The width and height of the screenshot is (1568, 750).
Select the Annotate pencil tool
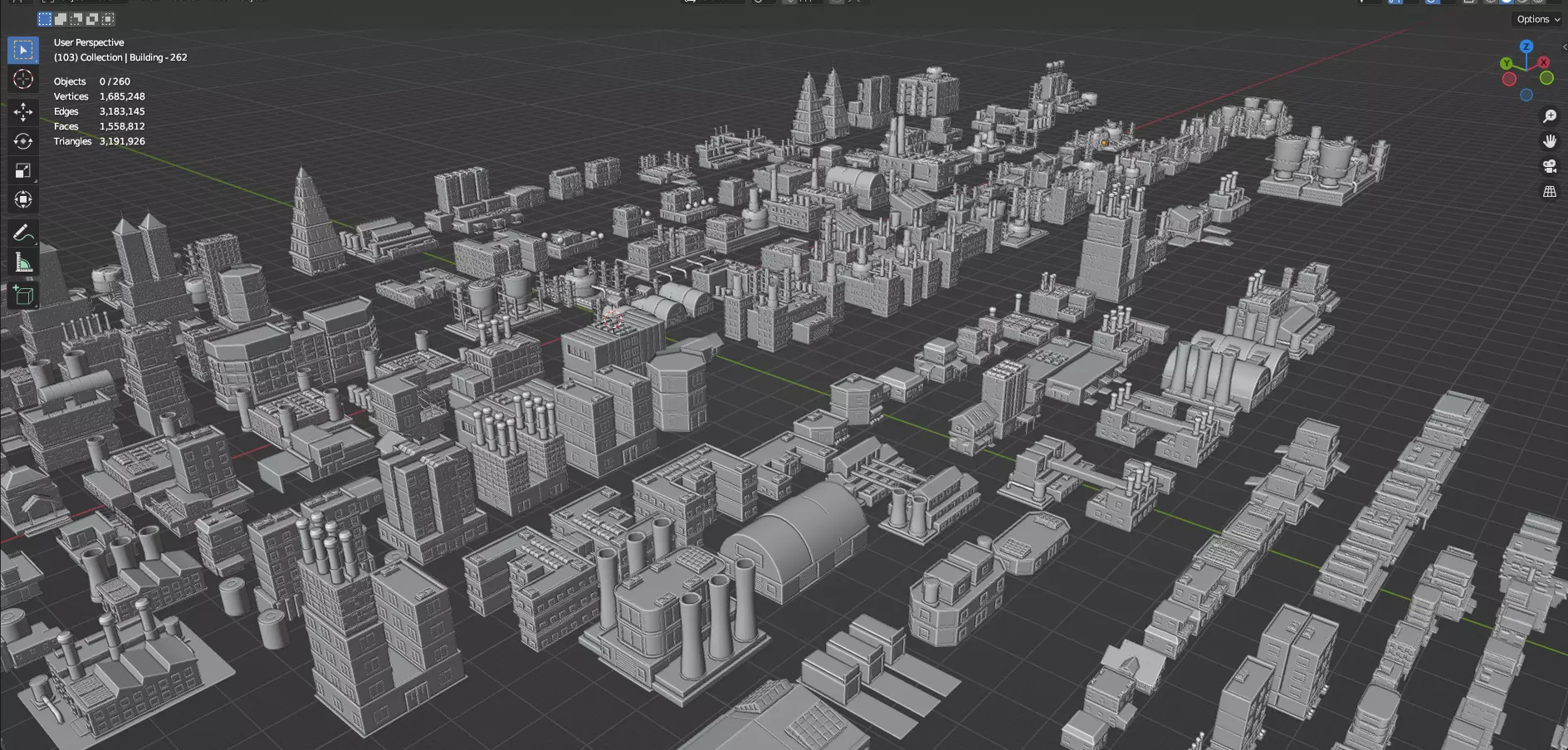pos(23,233)
